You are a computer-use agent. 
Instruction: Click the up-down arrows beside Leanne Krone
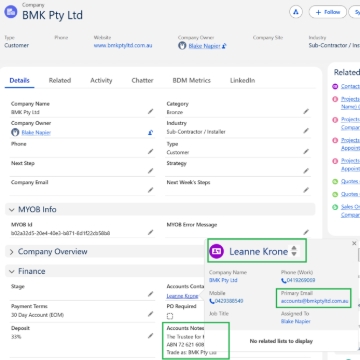pyautogui.click(x=294, y=251)
